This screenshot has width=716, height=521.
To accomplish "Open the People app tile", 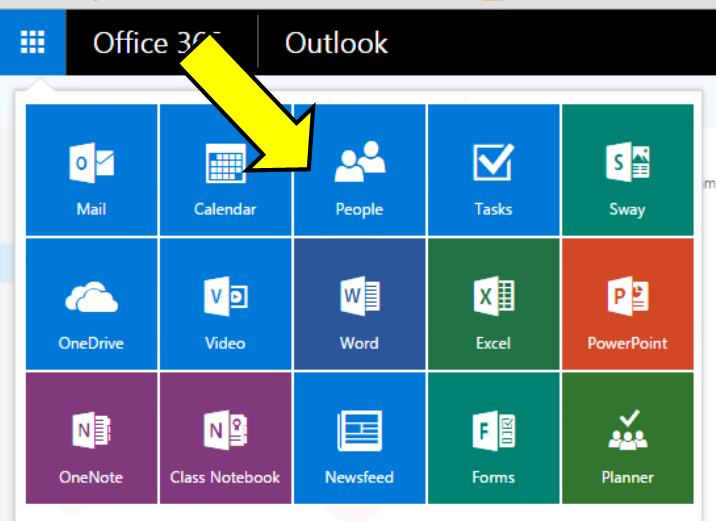I will tap(360, 170).
